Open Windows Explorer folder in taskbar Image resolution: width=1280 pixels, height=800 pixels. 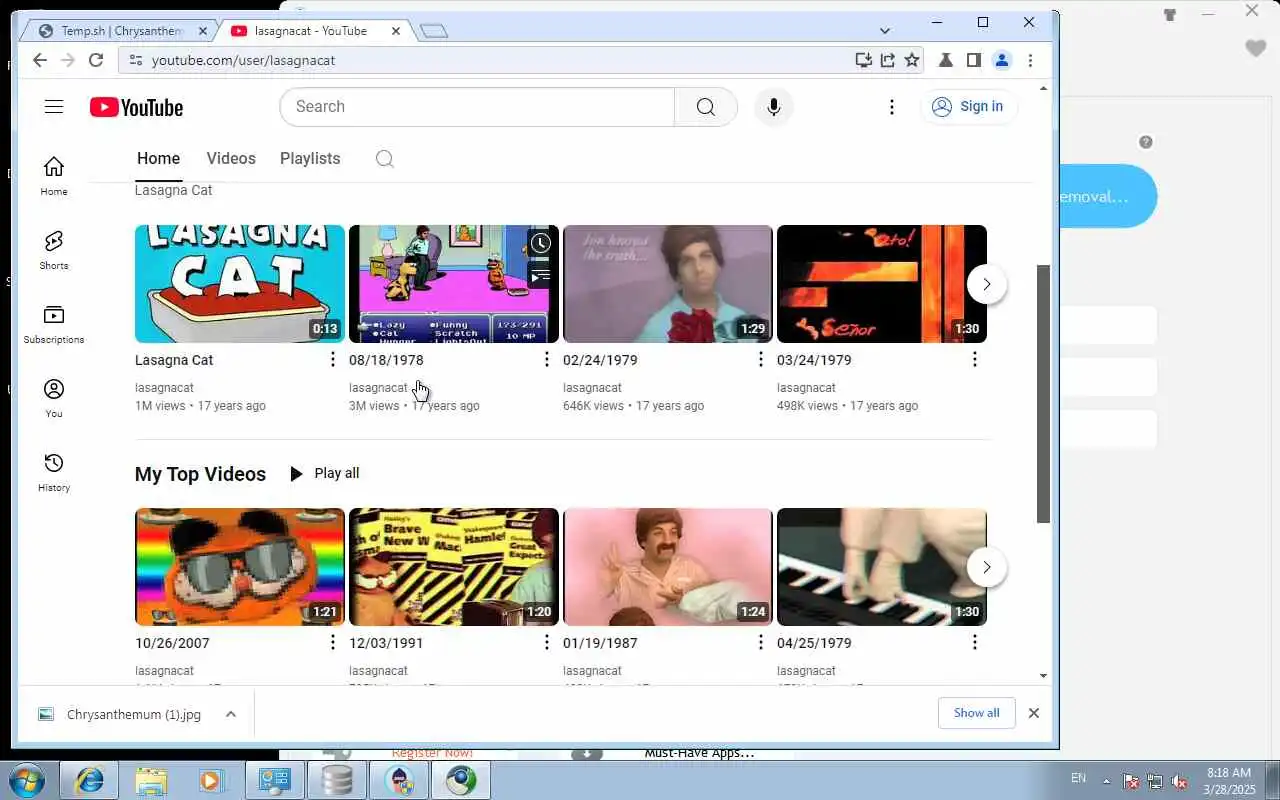point(151,780)
